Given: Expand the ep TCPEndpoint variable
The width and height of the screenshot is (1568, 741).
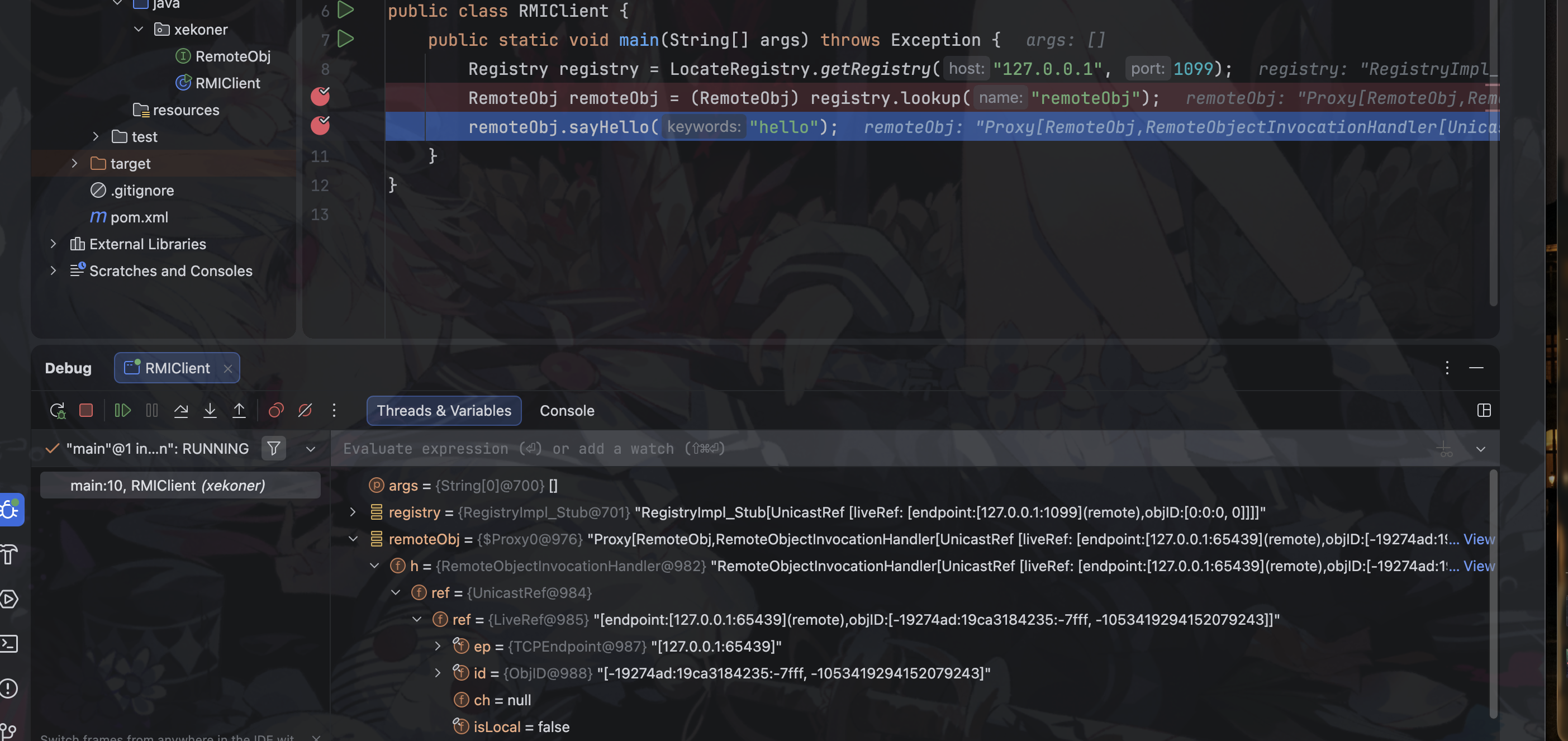Looking at the screenshot, I should 437,646.
